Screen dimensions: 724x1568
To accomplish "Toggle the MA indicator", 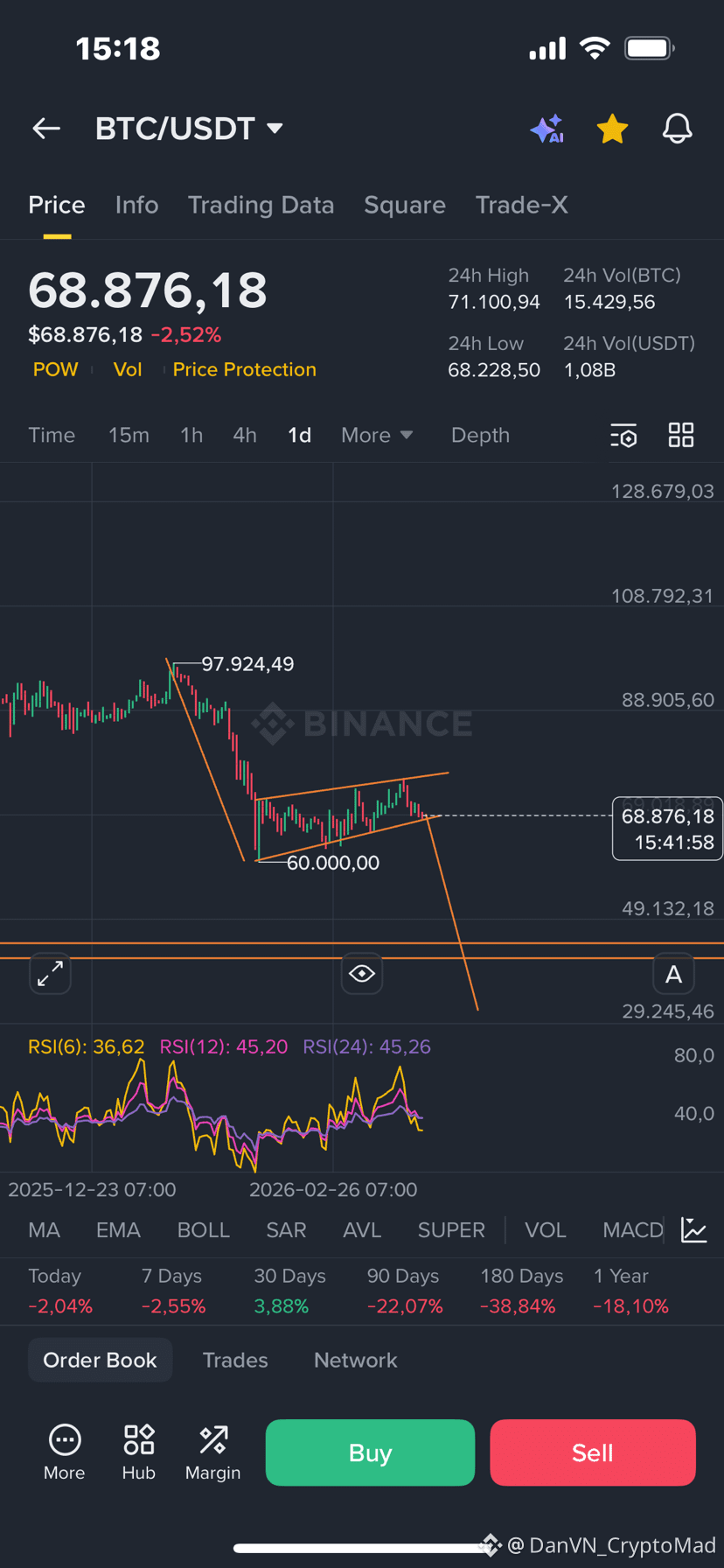I will [x=45, y=1230].
